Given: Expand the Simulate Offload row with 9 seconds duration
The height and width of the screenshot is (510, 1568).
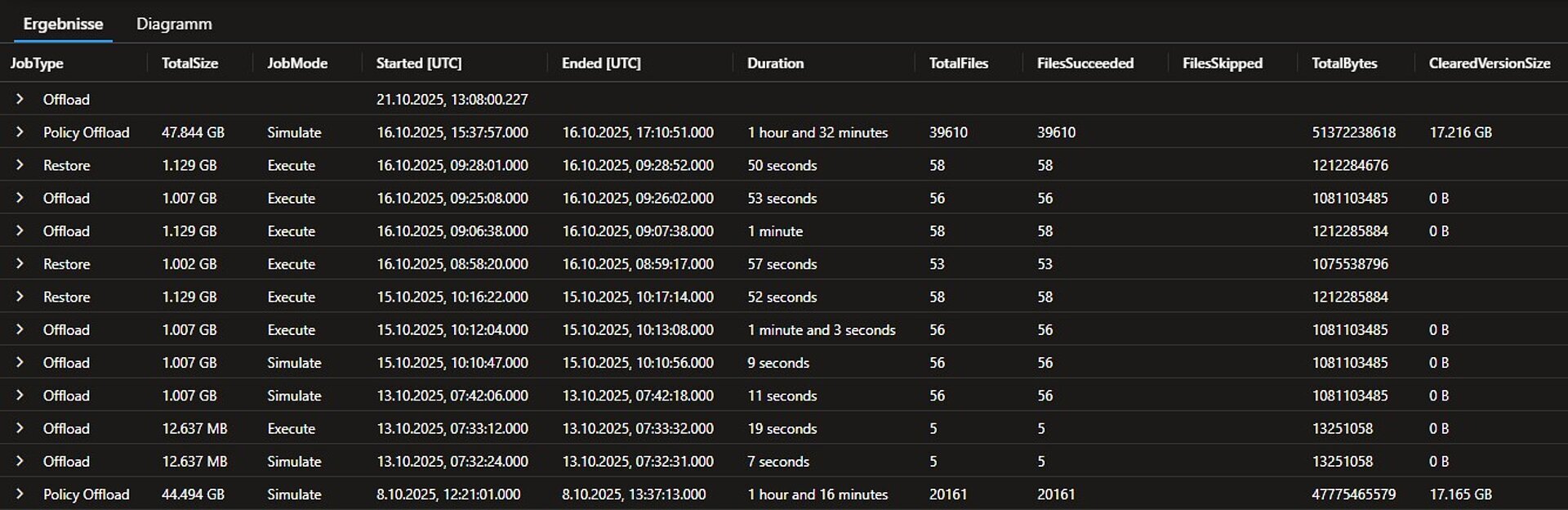Looking at the screenshot, I should (20, 362).
